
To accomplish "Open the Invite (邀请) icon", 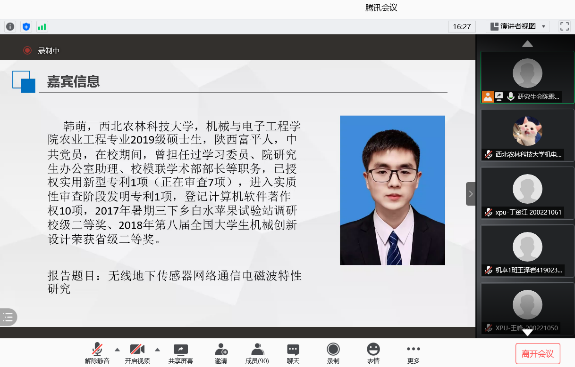I will tap(221, 353).
